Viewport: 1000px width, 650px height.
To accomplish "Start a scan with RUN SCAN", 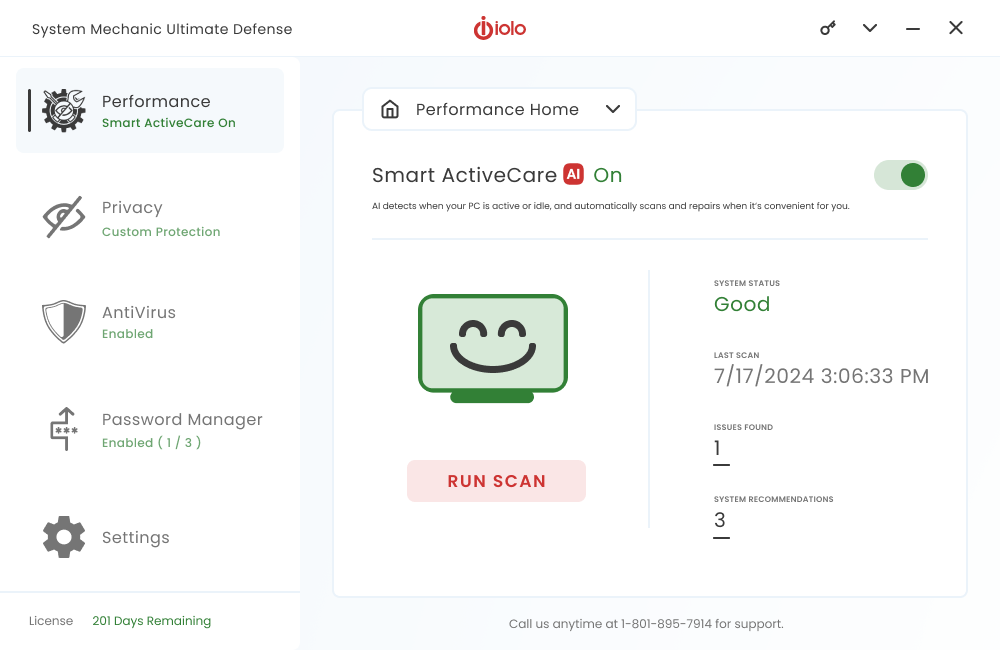I will (x=496, y=481).
